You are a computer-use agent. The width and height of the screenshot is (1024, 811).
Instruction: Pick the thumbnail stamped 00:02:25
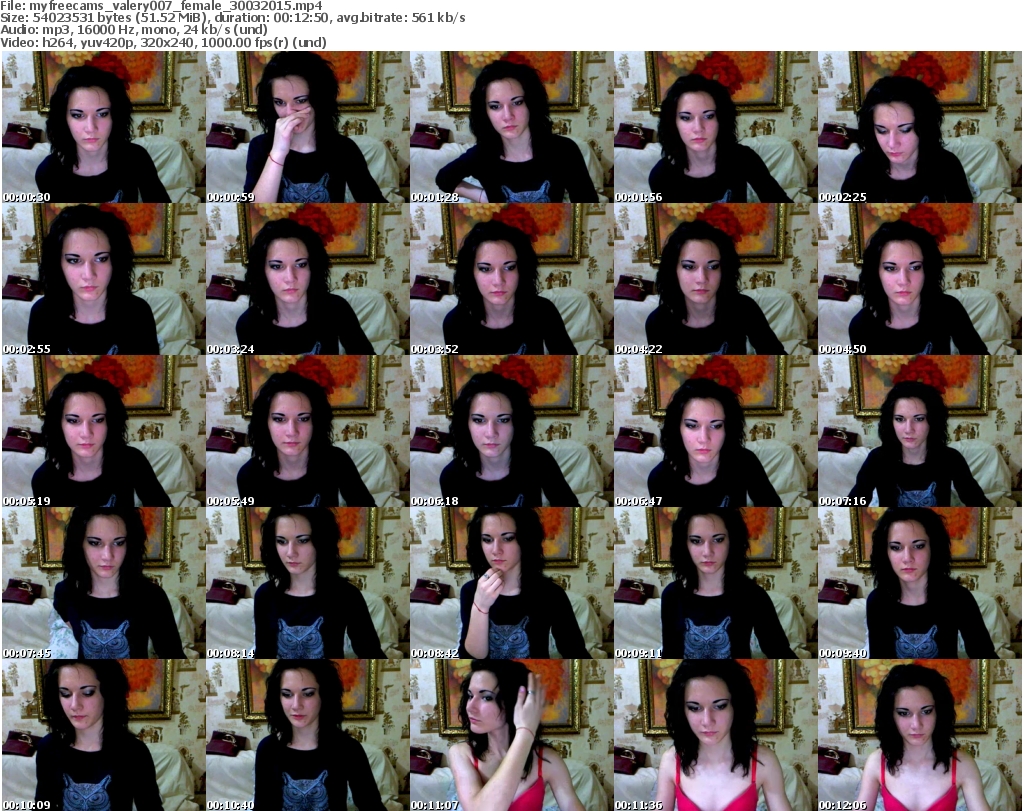pyautogui.click(x=920, y=127)
